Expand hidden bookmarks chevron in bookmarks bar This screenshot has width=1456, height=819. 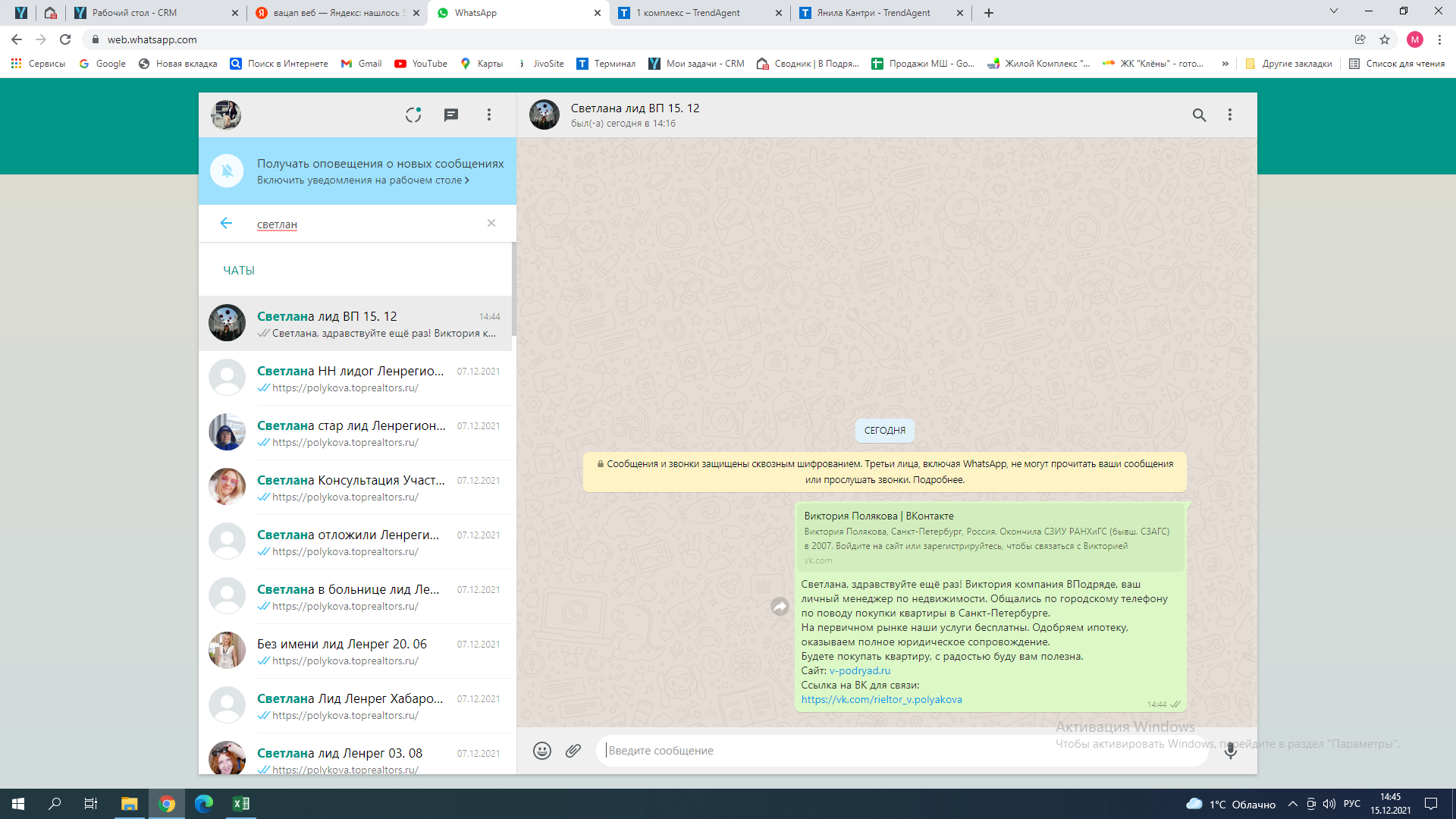click(x=1225, y=64)
